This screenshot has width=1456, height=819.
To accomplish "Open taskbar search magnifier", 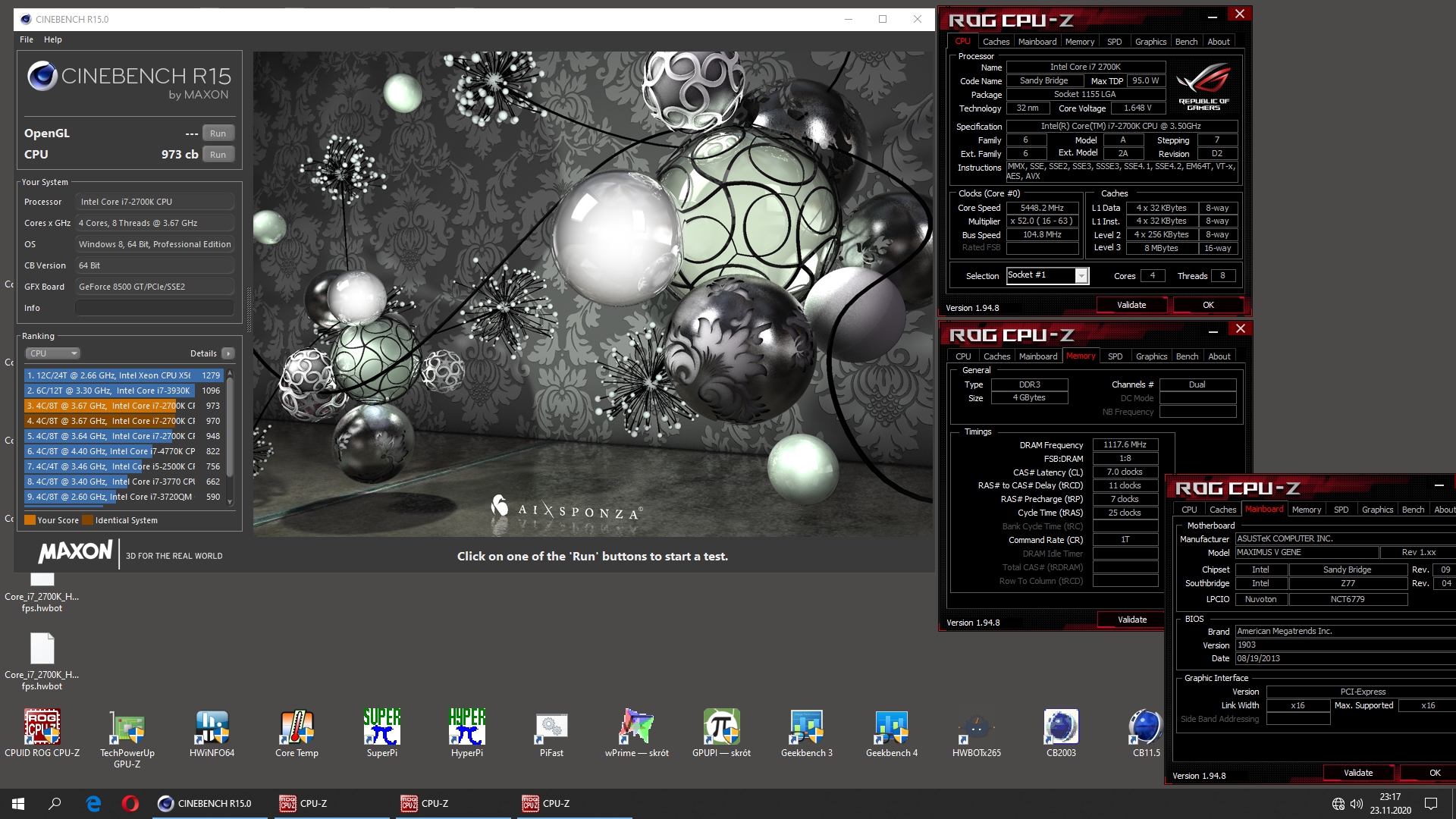I will coord(55,803).
